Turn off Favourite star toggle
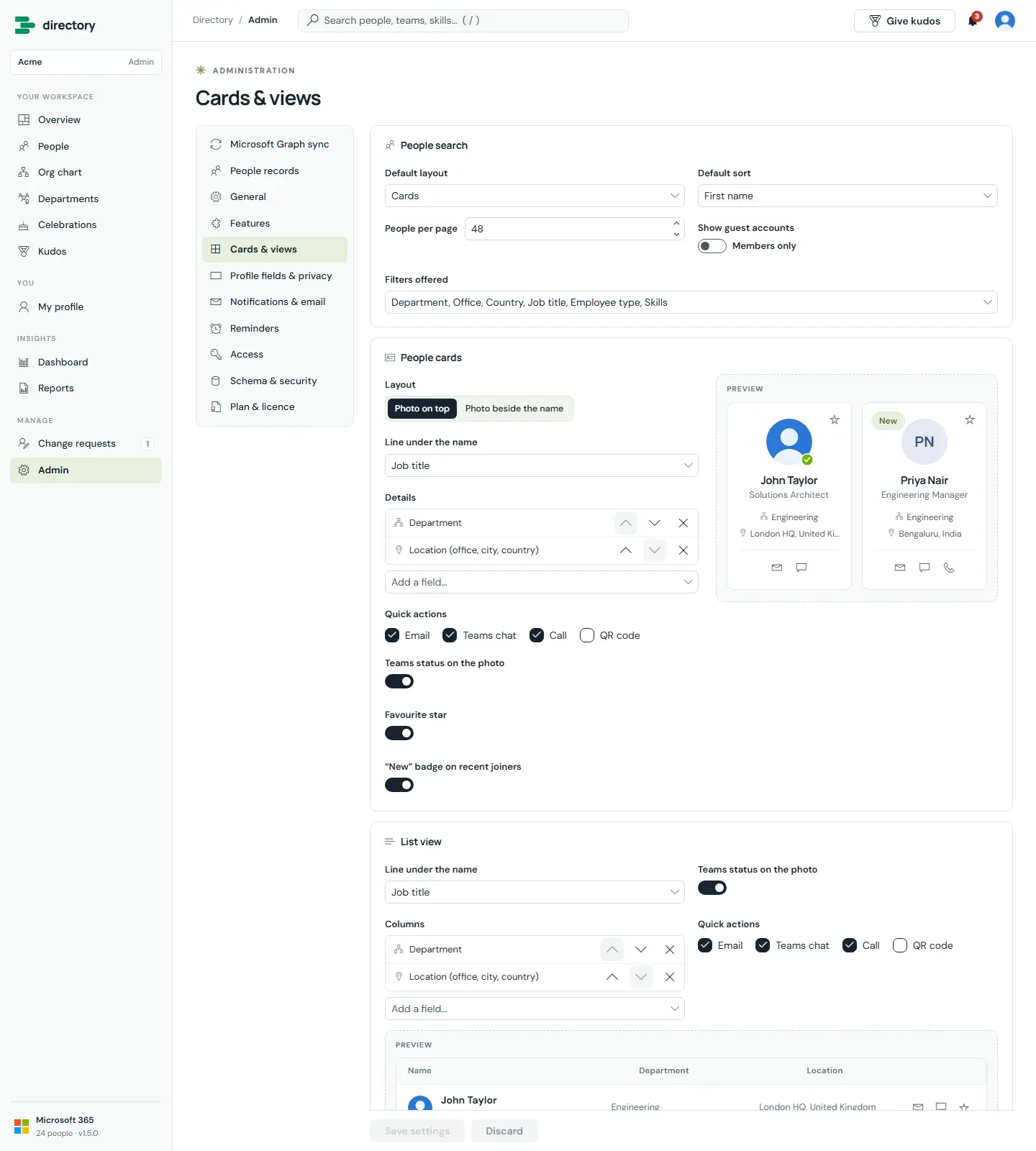Image resolution: width=1036 pixels, height=1151 pixels. click(399, 733)
